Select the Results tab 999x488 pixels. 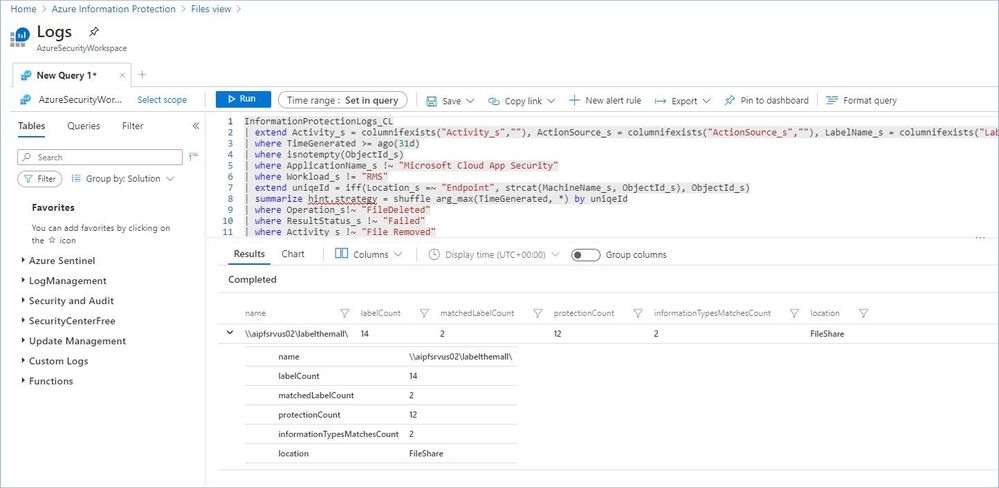click(249, 254)
